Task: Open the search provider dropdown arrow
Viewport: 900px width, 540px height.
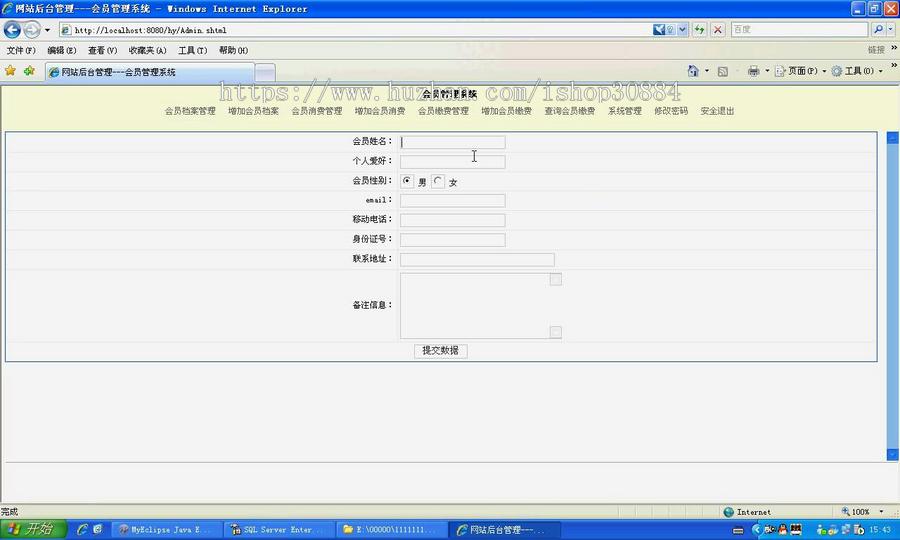Action: click(x=890, y=29)
